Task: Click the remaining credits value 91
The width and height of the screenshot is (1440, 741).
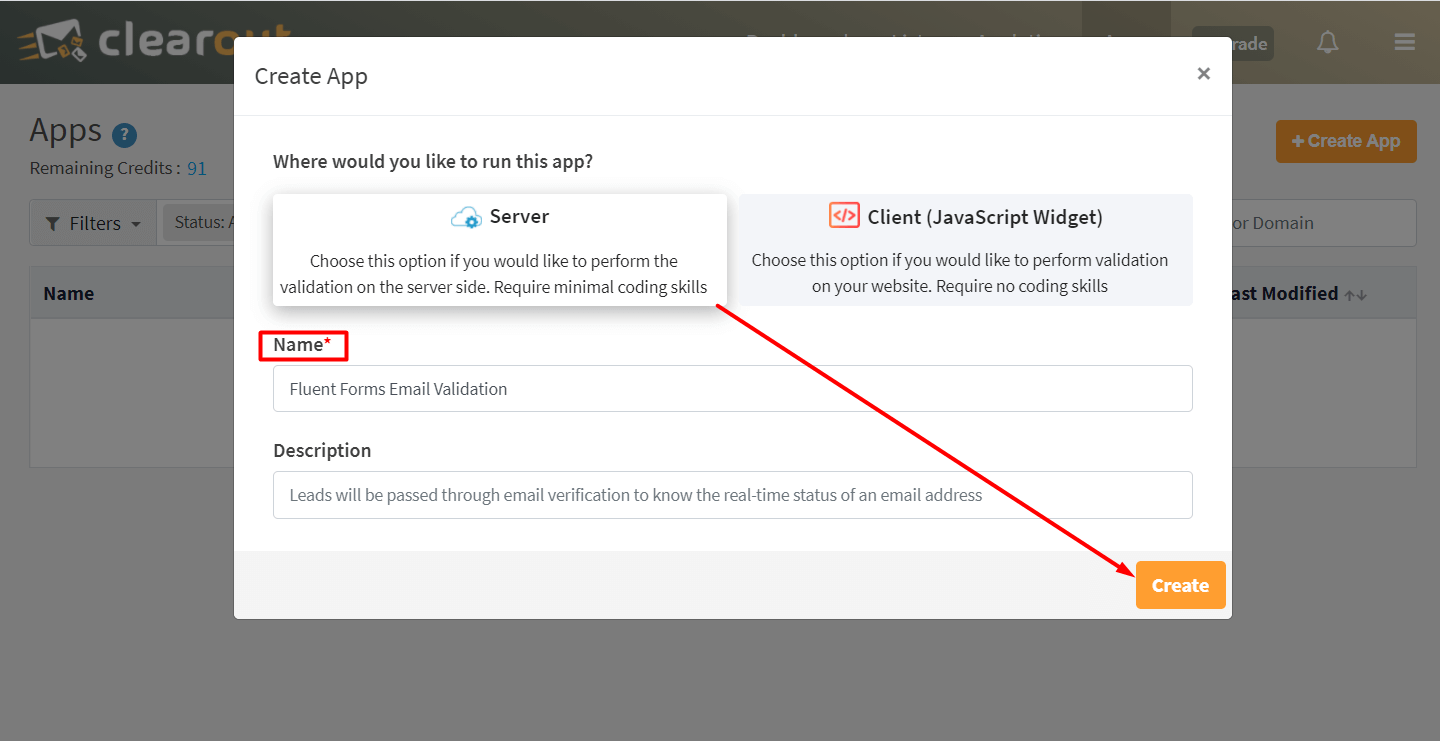Action: point(196,167)
